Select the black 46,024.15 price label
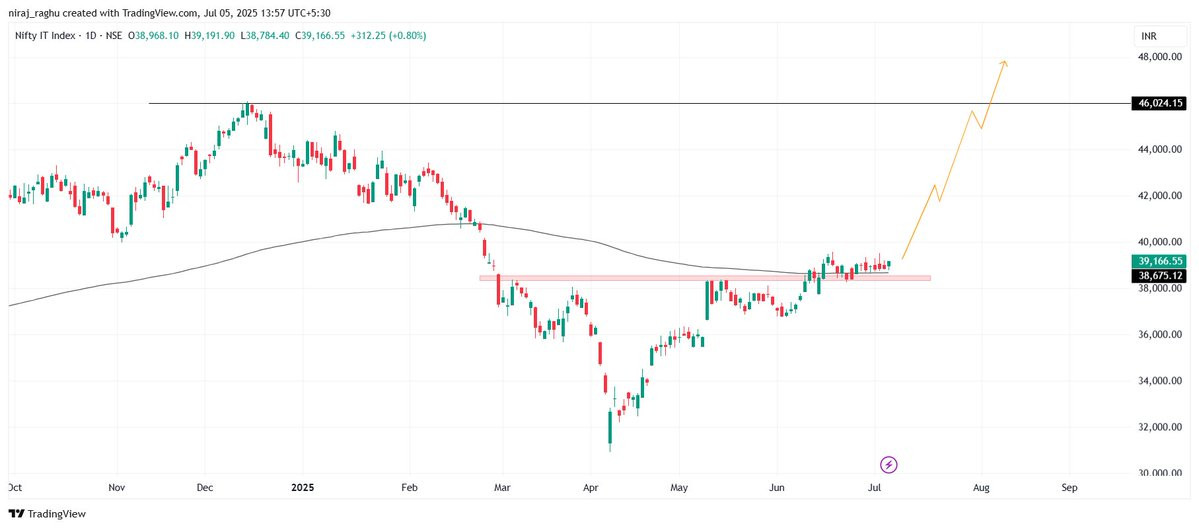This screenshot has height=528, width=1199. 1160,103
